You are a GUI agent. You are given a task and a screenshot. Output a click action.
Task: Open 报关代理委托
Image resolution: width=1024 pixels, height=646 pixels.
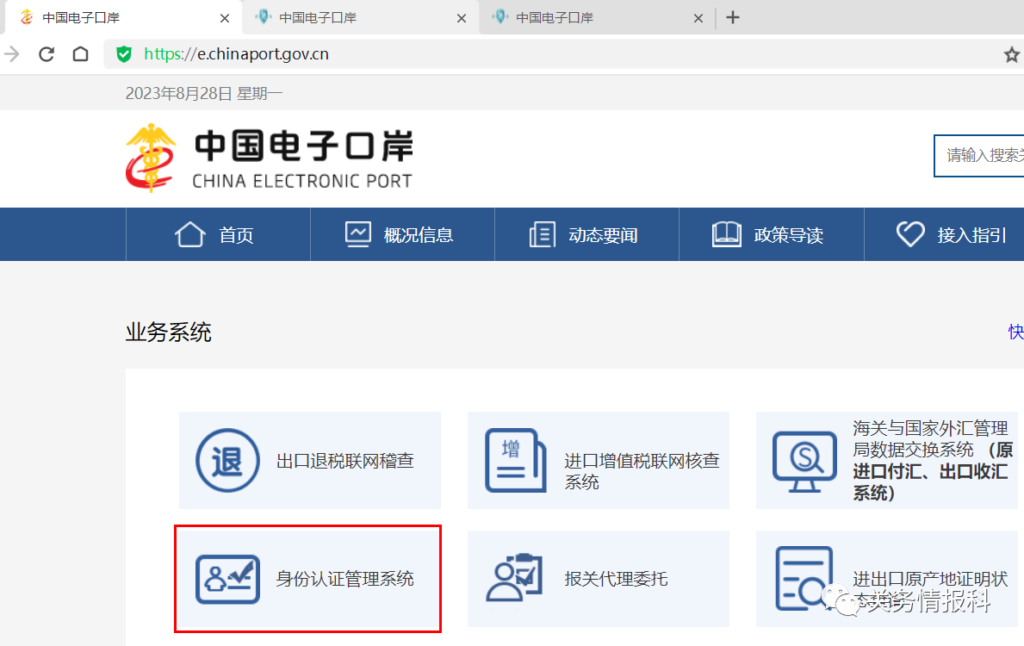(x=598, y=579)
